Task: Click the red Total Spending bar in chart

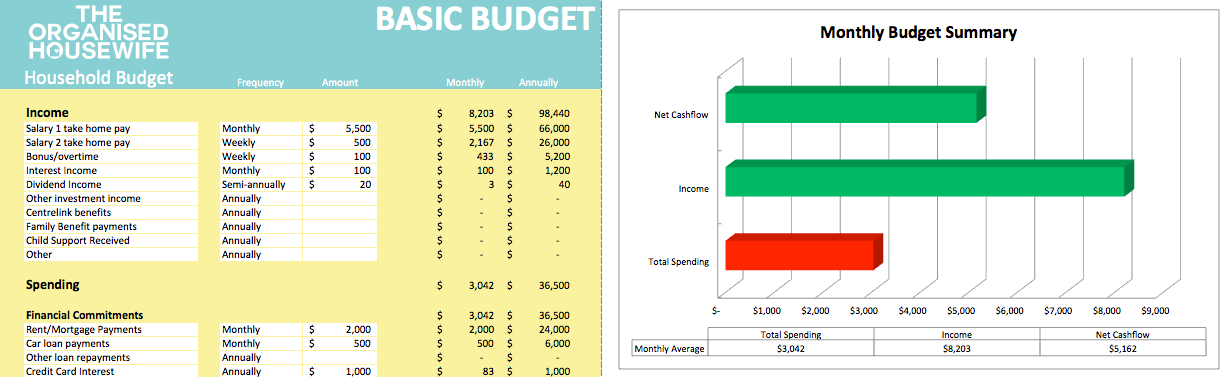Action: (x=805, y=252)
